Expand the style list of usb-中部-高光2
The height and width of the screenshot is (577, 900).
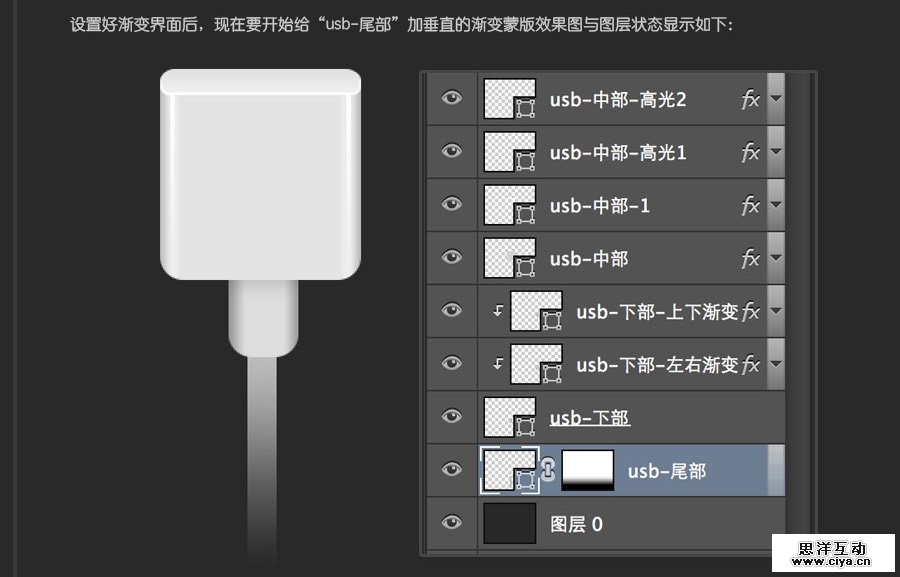pos(776,99)
